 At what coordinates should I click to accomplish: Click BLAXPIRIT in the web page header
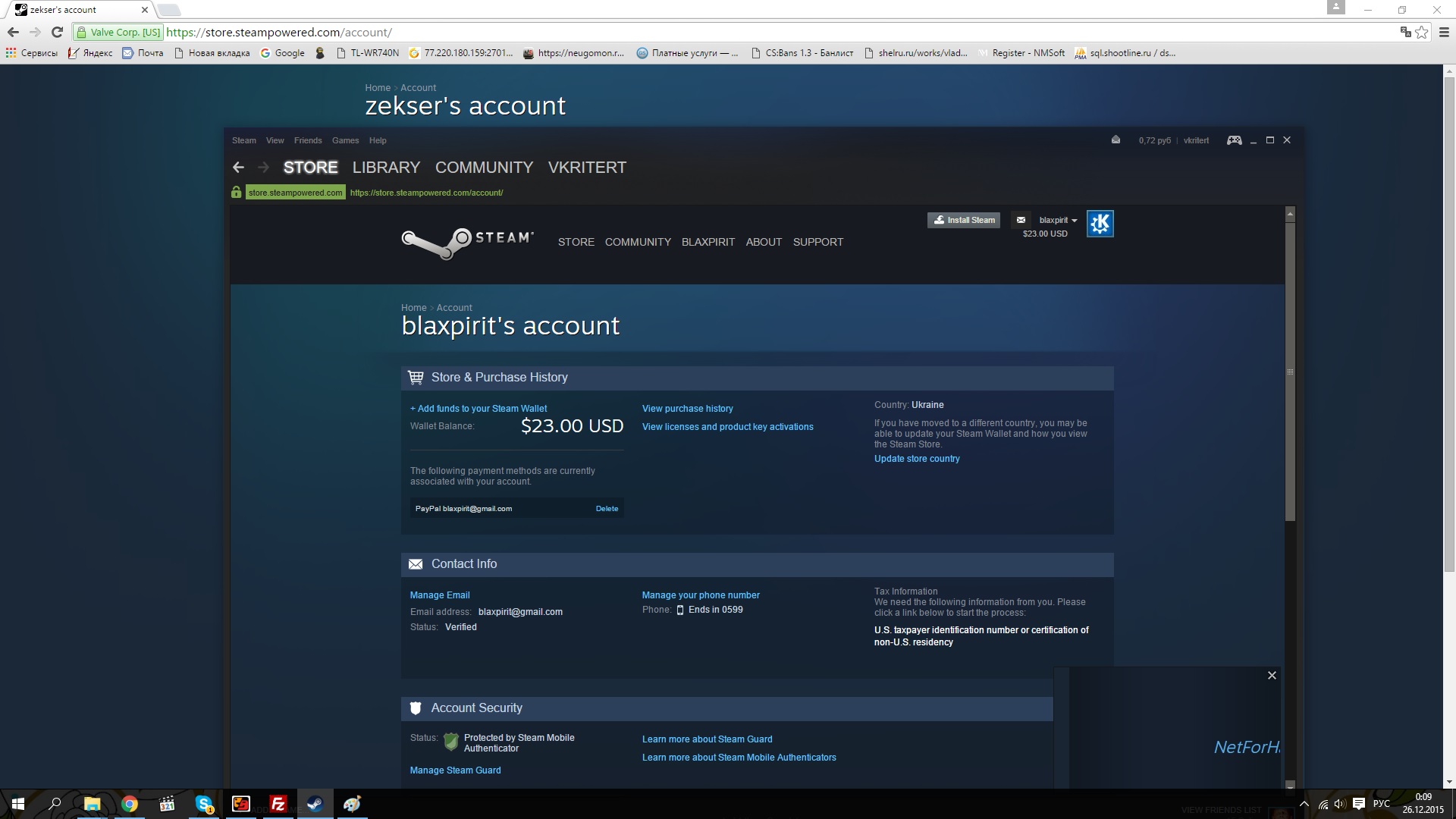[x=708, y=242]
